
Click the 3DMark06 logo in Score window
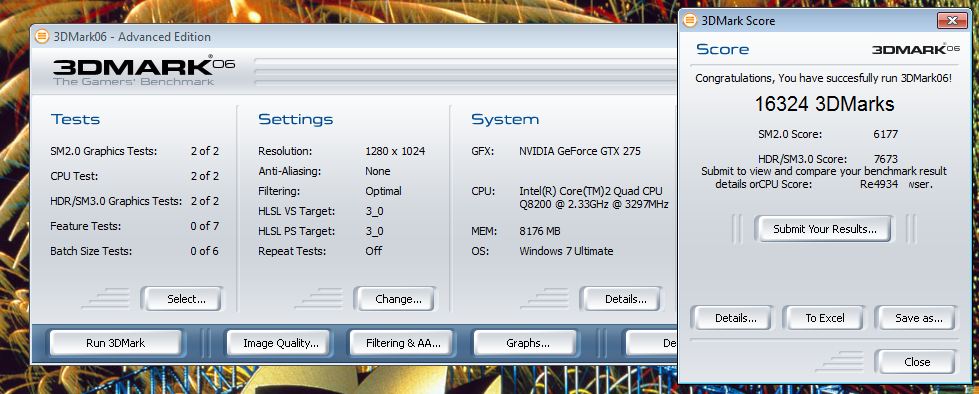(915, 49)
